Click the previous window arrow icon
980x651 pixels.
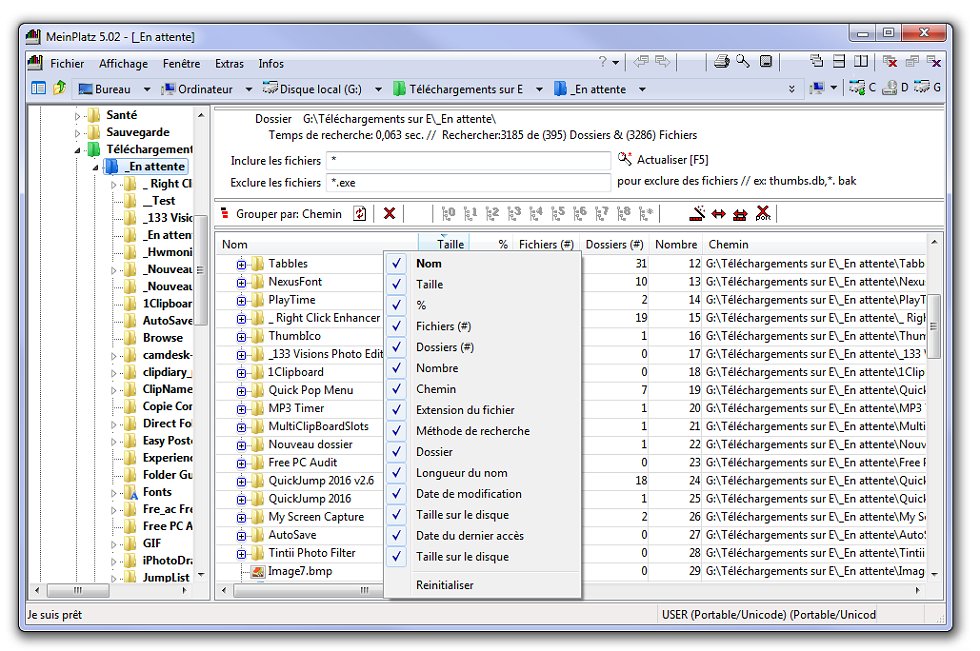(x=641, y=61)
